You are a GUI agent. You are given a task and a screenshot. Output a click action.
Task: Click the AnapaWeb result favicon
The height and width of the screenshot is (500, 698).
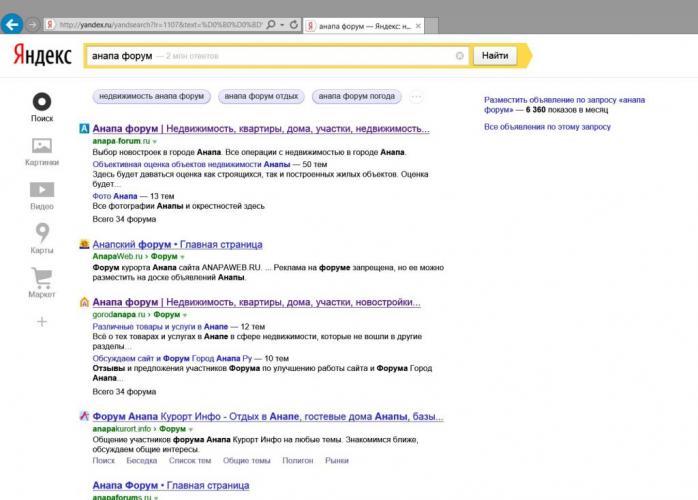(x=84, y=244)
